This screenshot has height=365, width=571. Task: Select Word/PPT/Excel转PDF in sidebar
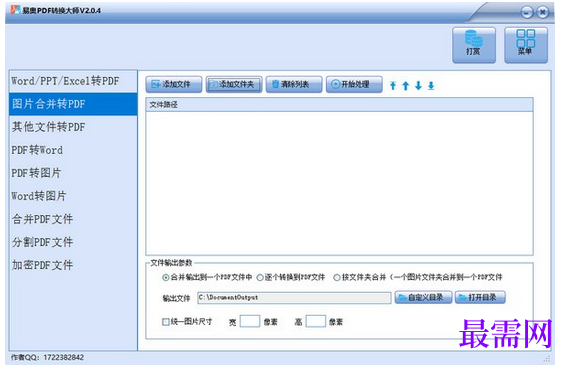coord(73,81)
